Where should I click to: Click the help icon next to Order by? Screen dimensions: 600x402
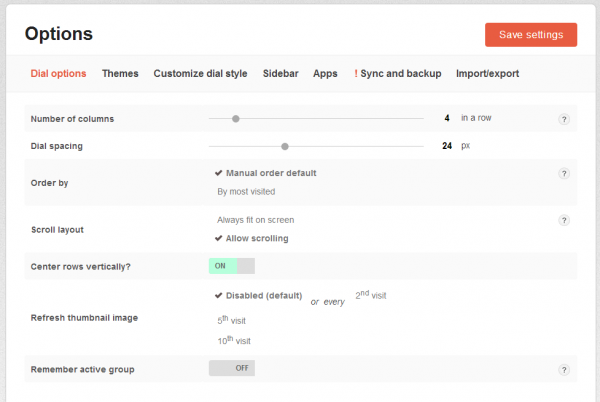(564, 173)
